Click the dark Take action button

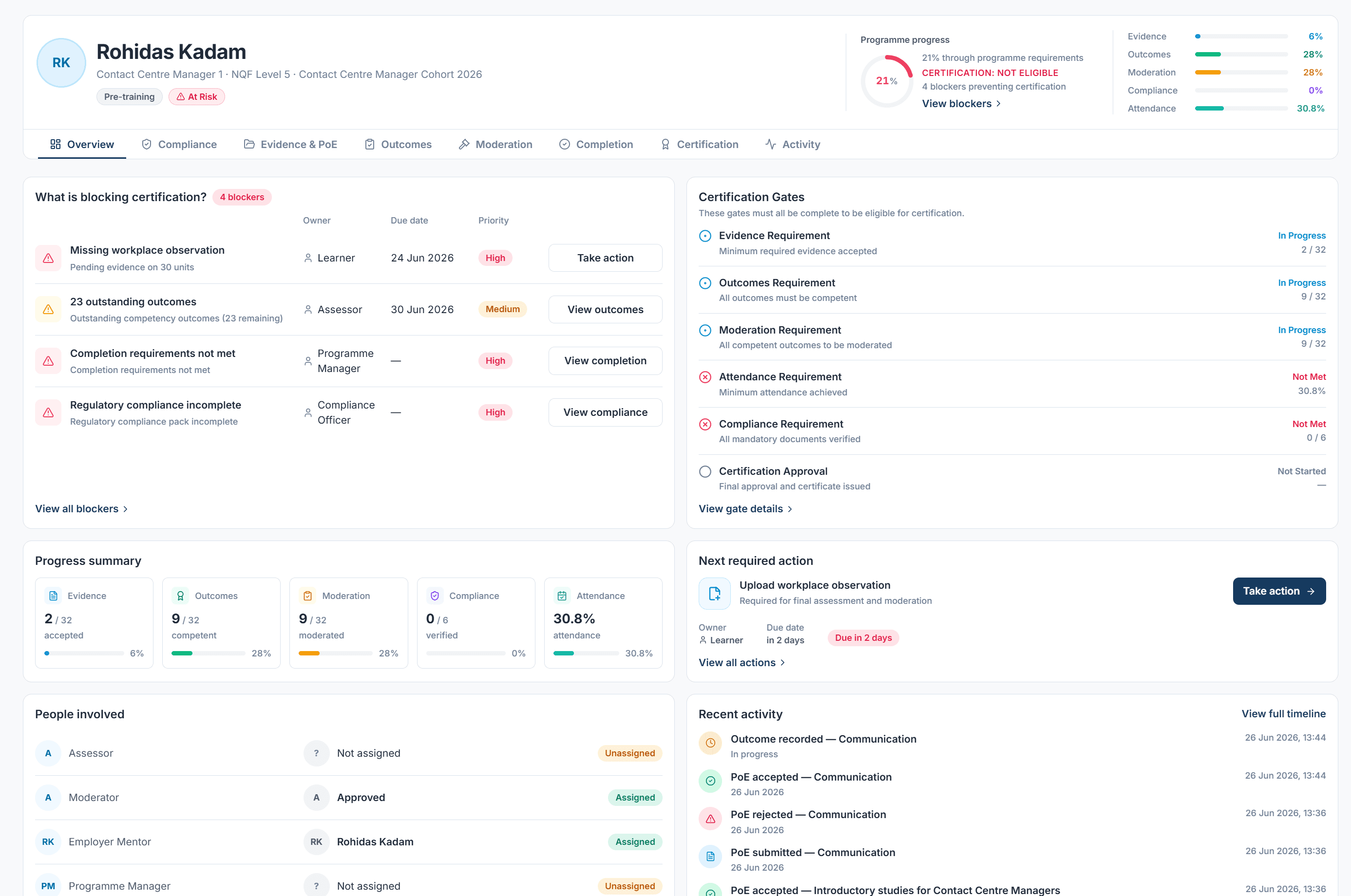pyautogui.click(x=1279, y=591)
